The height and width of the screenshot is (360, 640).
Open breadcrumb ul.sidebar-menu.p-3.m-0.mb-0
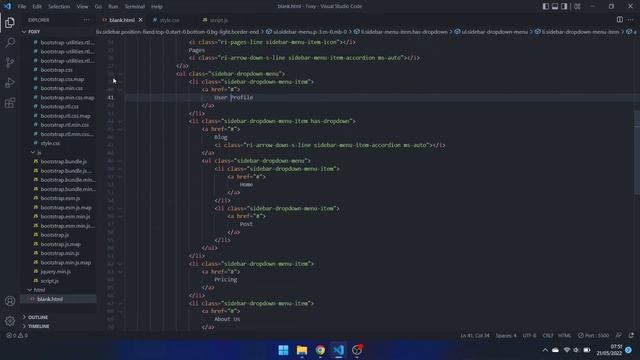point(306,31)
